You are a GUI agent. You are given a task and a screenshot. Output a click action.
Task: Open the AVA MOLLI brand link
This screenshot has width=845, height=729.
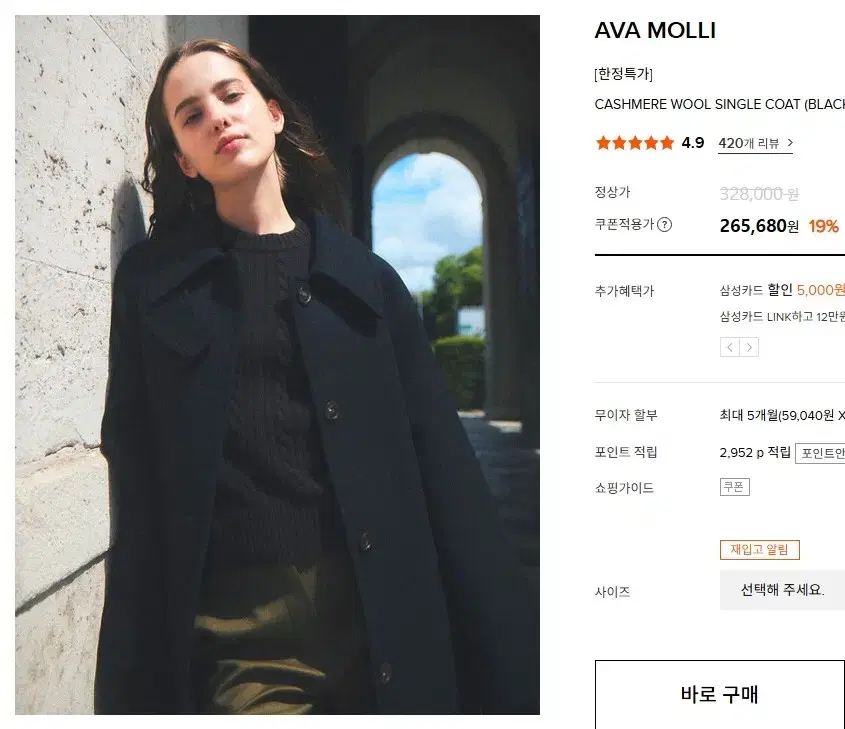[x=655, y=31]
